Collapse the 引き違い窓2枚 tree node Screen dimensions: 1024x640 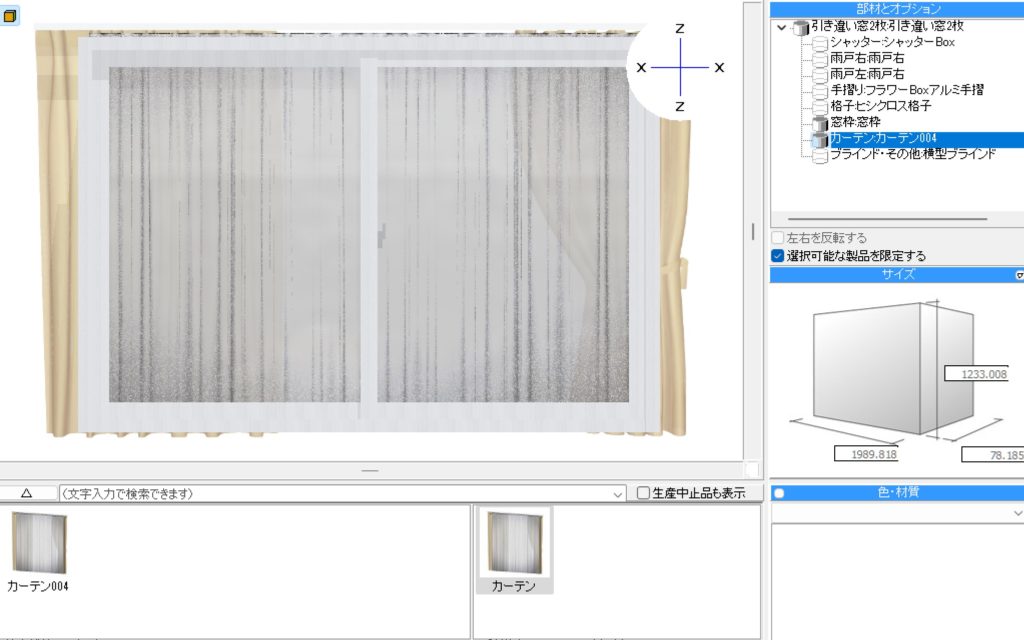click(781, 28)
